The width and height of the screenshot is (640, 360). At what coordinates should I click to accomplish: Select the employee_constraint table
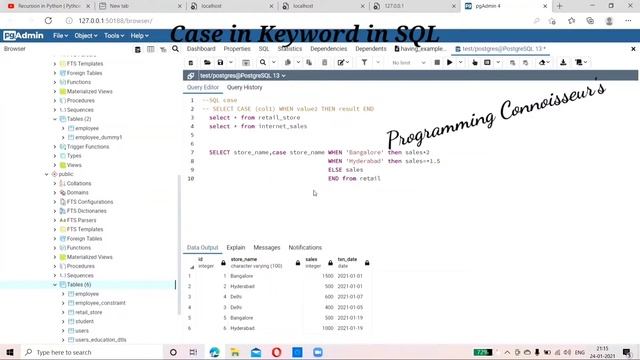pos(100,303)
